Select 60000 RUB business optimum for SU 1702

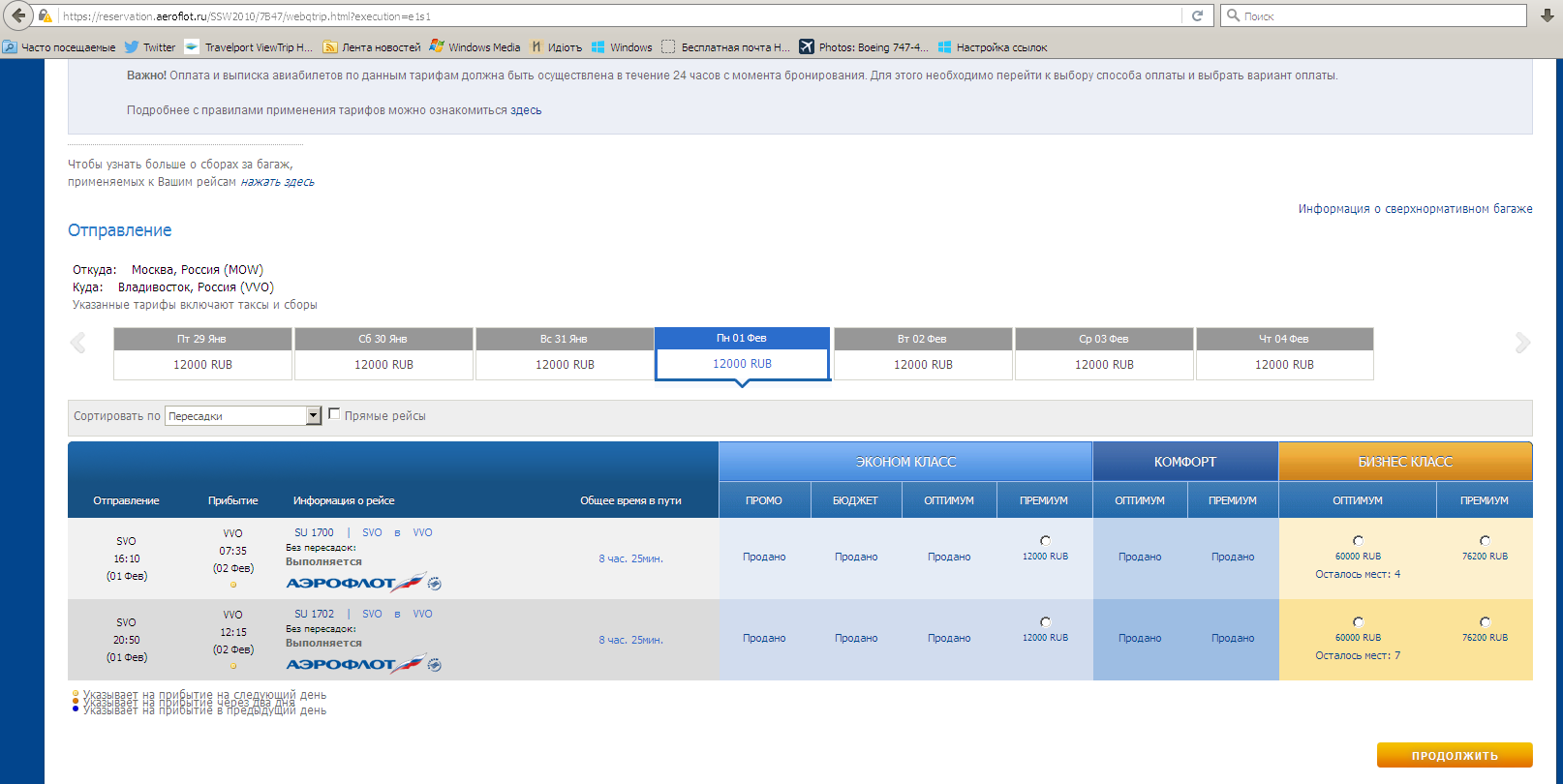(1358, 621)
